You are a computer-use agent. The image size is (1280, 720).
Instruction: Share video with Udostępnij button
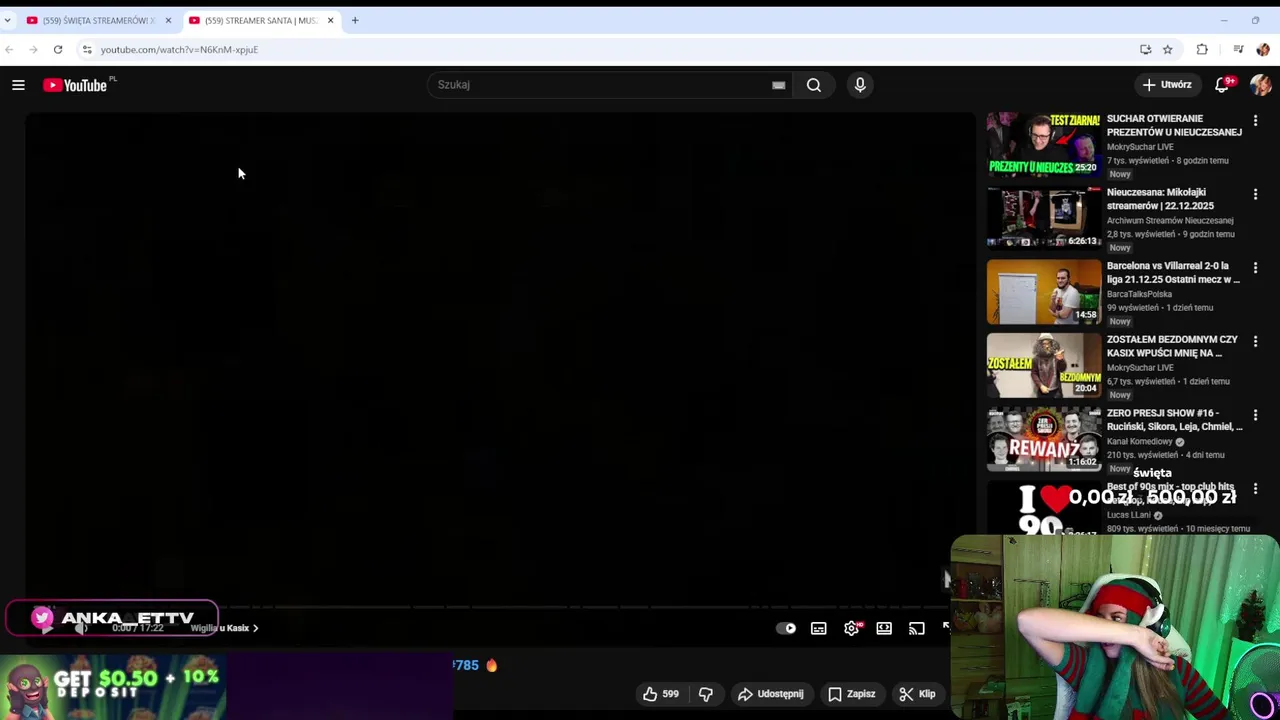[x=771, y=694]
